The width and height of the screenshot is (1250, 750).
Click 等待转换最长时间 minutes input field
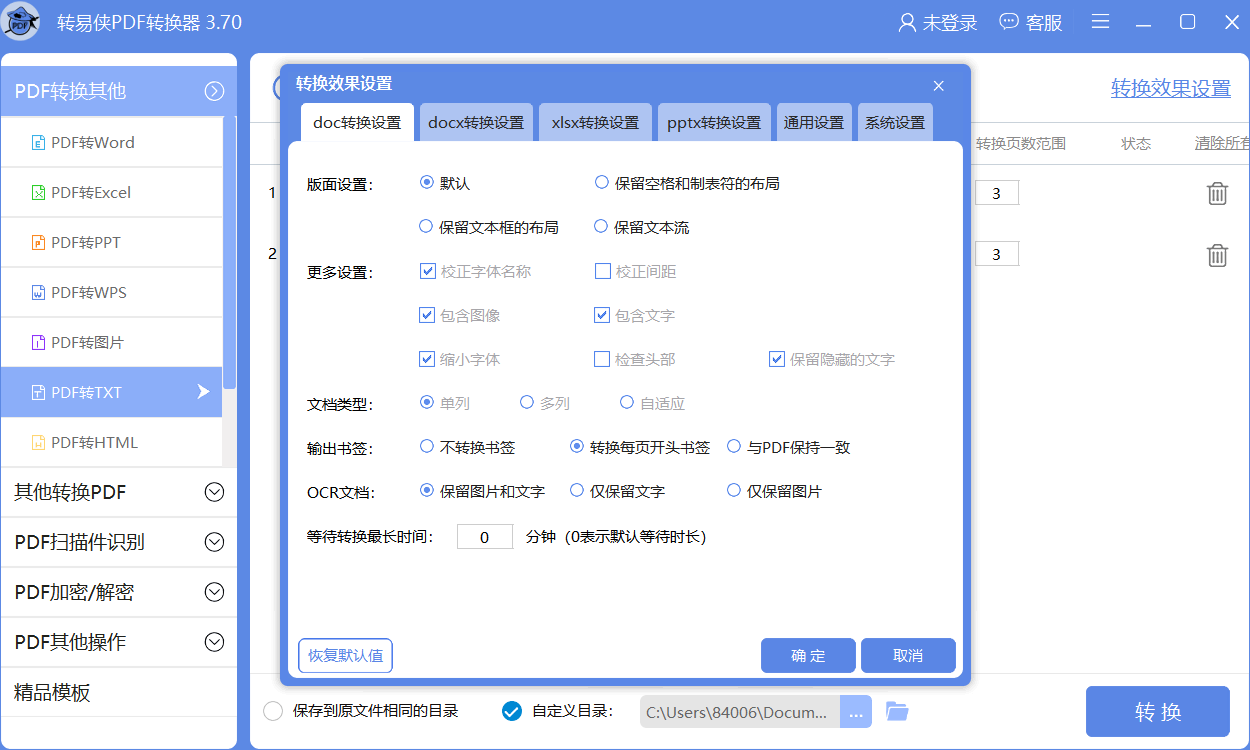(485, 536)
